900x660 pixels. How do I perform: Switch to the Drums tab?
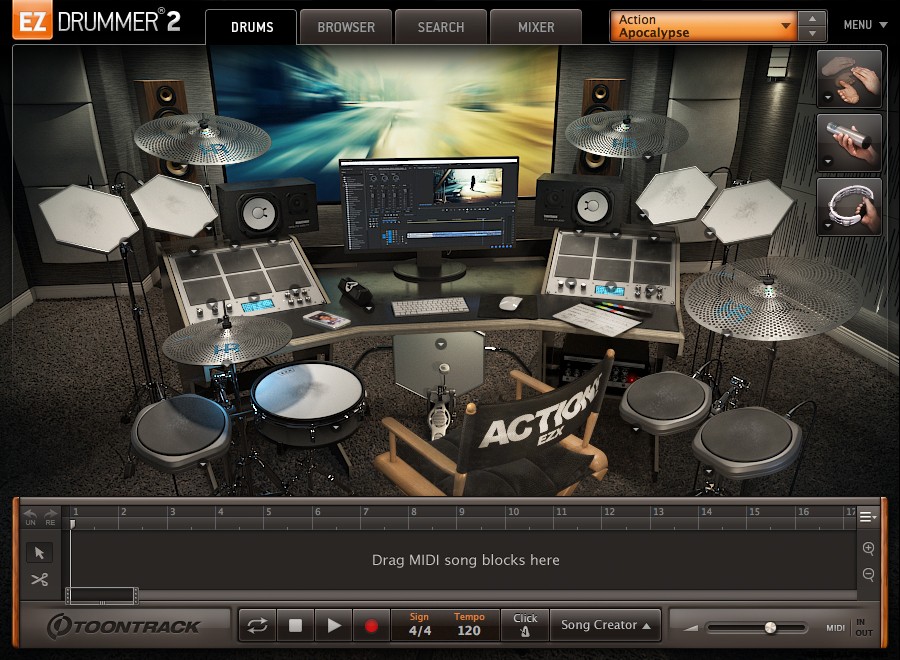click(x=251, y=27)
